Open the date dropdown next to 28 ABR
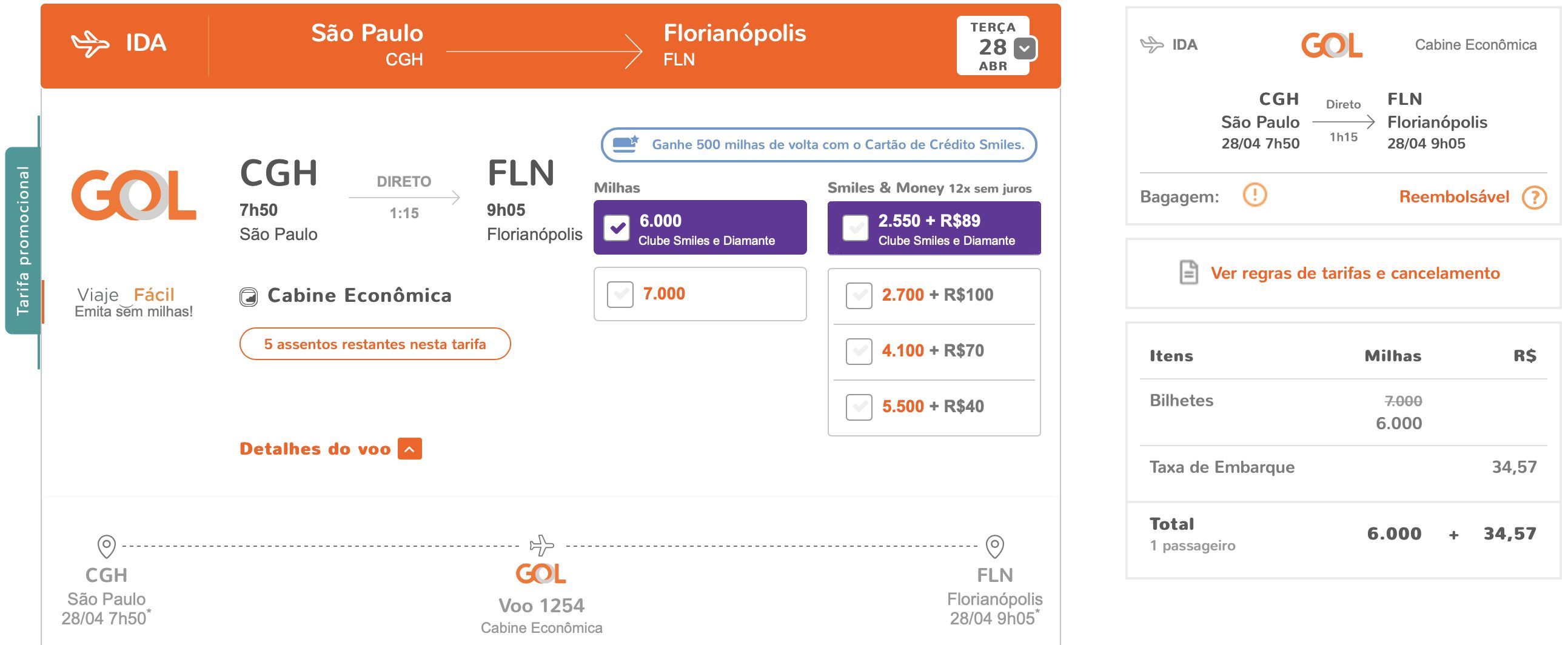This screenshot has width=1568, height=645. [x=1025, y=48]
